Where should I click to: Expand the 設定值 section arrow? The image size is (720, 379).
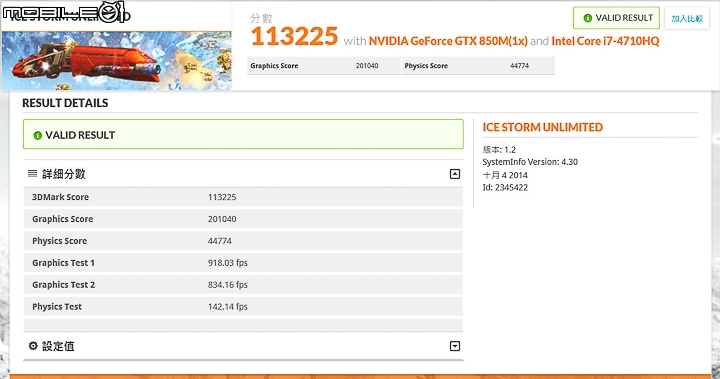pos(455,346)
